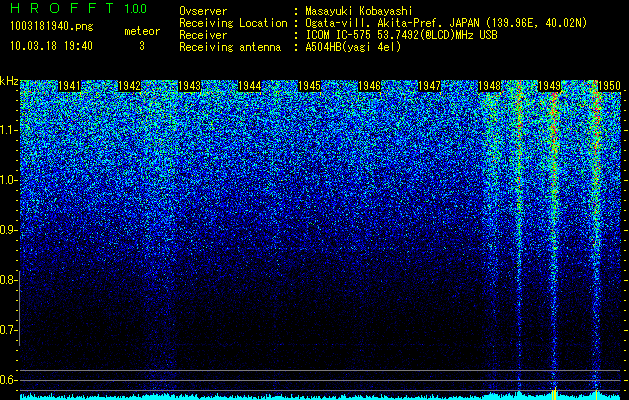Click the 0.6 frequency axis label

[8, 380]
